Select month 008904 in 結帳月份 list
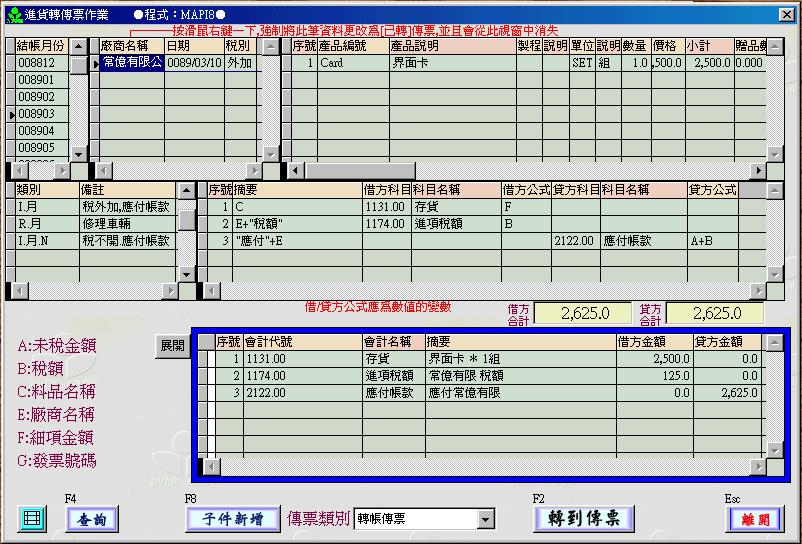The height and width of the screenshot is (544, 802). tap(42, 131)
